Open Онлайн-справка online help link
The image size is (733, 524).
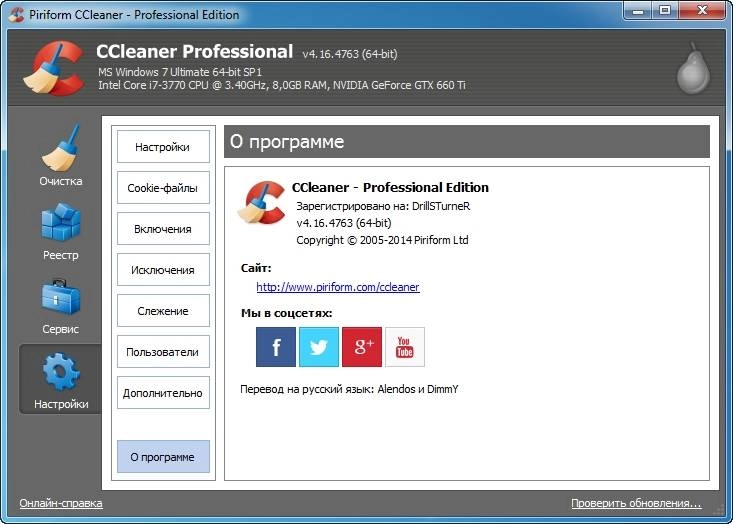(61, 503)
